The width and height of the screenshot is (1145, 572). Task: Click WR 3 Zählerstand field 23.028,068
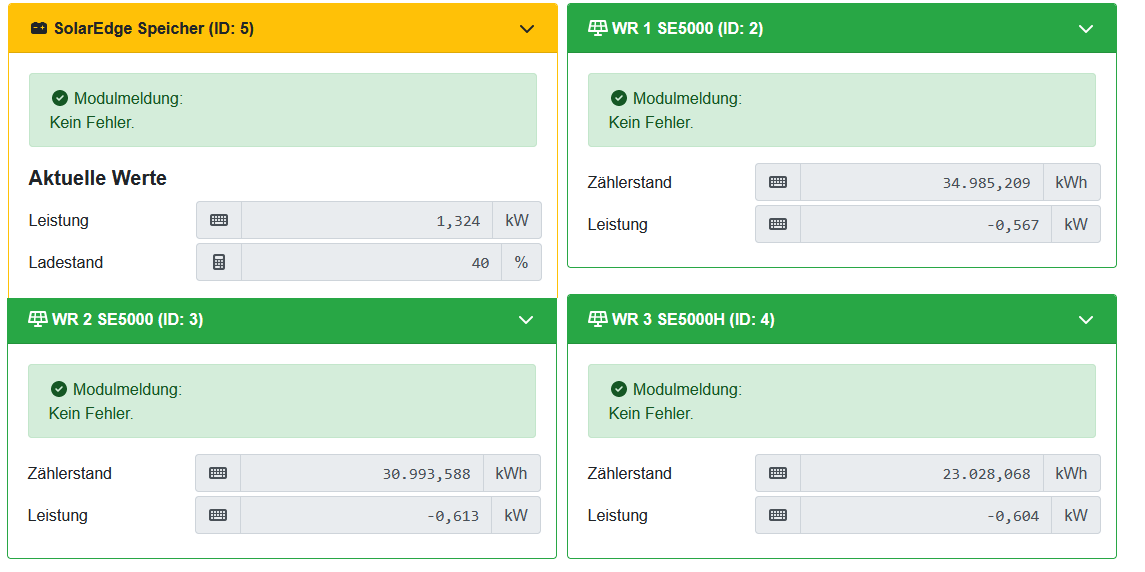(921, 473)
